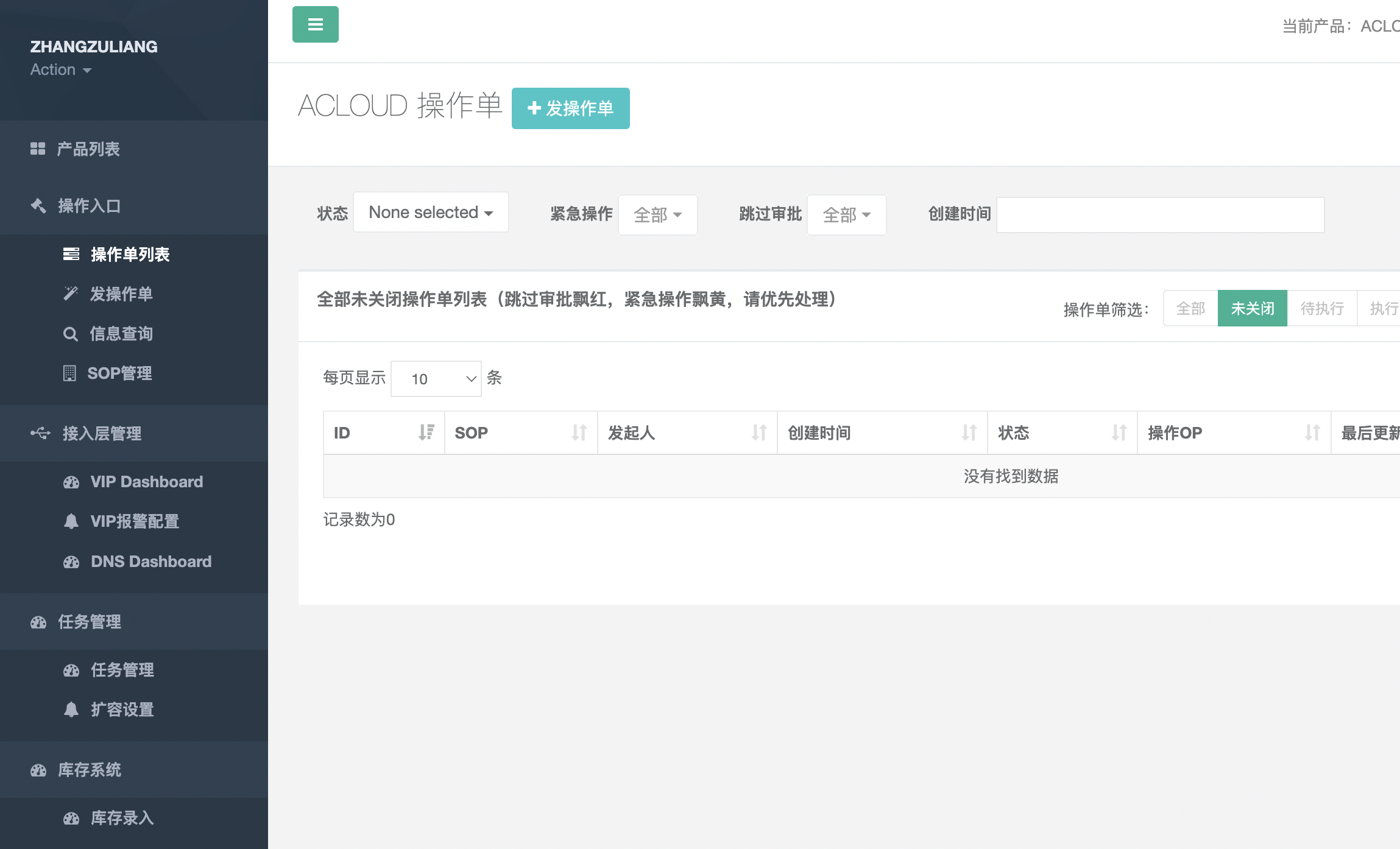Click the 没有找到数据 empty table row

861,476
